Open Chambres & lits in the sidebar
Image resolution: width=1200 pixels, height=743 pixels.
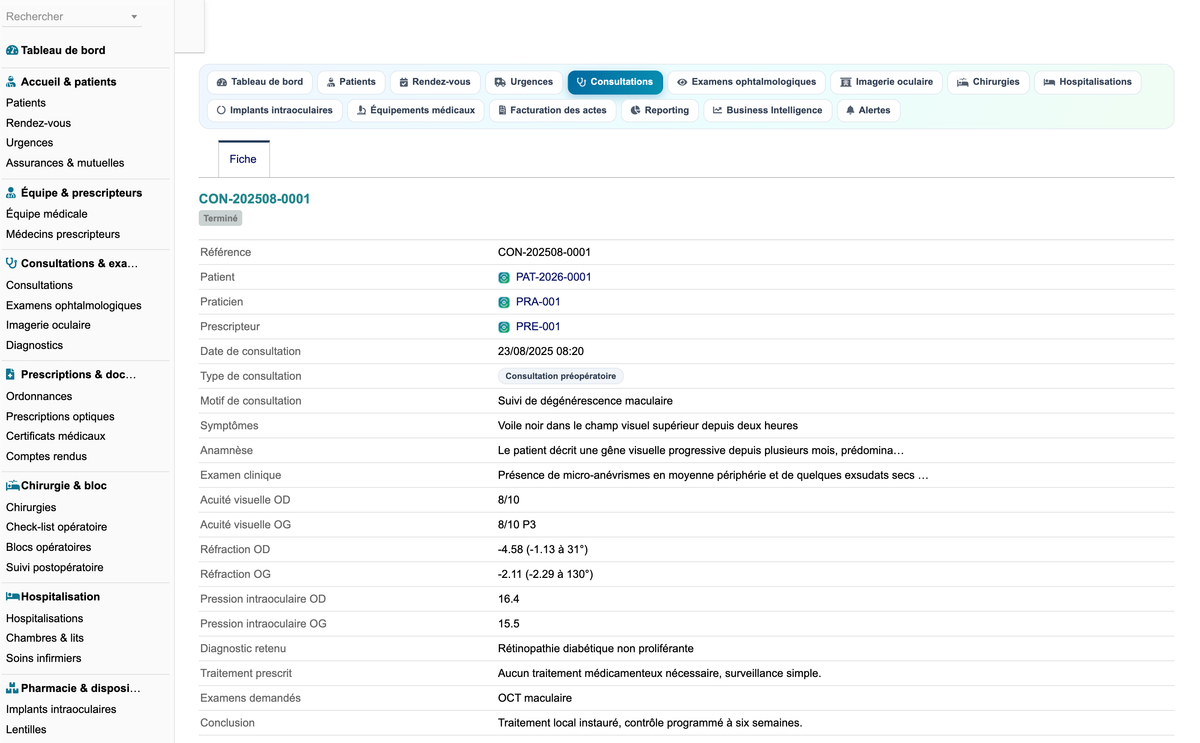pos(45,638)
